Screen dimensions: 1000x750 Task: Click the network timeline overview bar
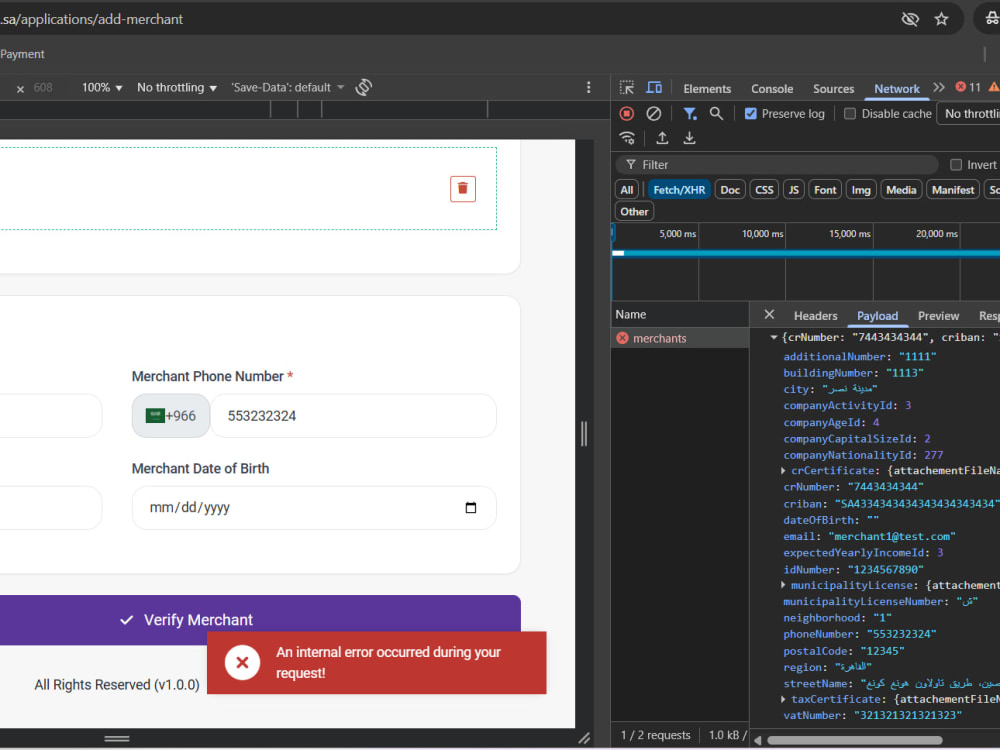point(805,253)
